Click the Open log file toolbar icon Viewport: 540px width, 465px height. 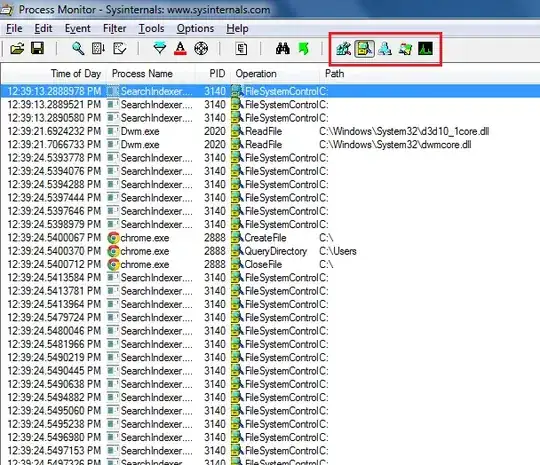[17, 49]
